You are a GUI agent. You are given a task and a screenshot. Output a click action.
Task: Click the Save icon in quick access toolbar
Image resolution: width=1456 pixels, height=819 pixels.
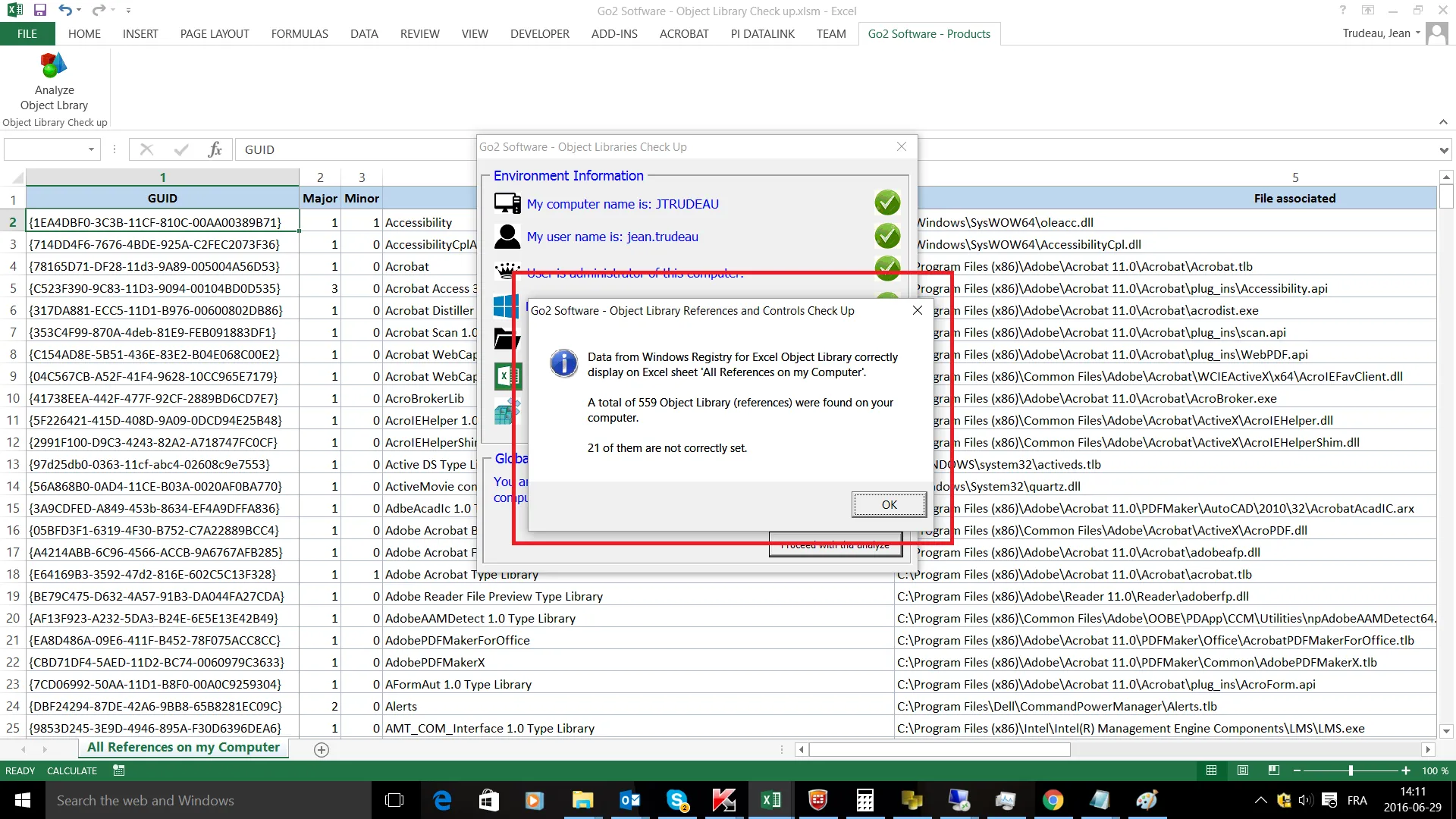pos(40,11)
